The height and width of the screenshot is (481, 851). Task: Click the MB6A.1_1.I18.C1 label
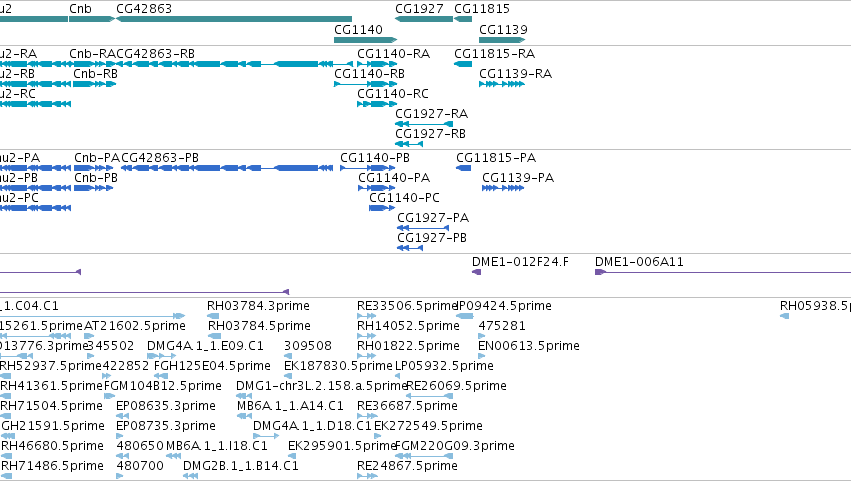point(217,447)
